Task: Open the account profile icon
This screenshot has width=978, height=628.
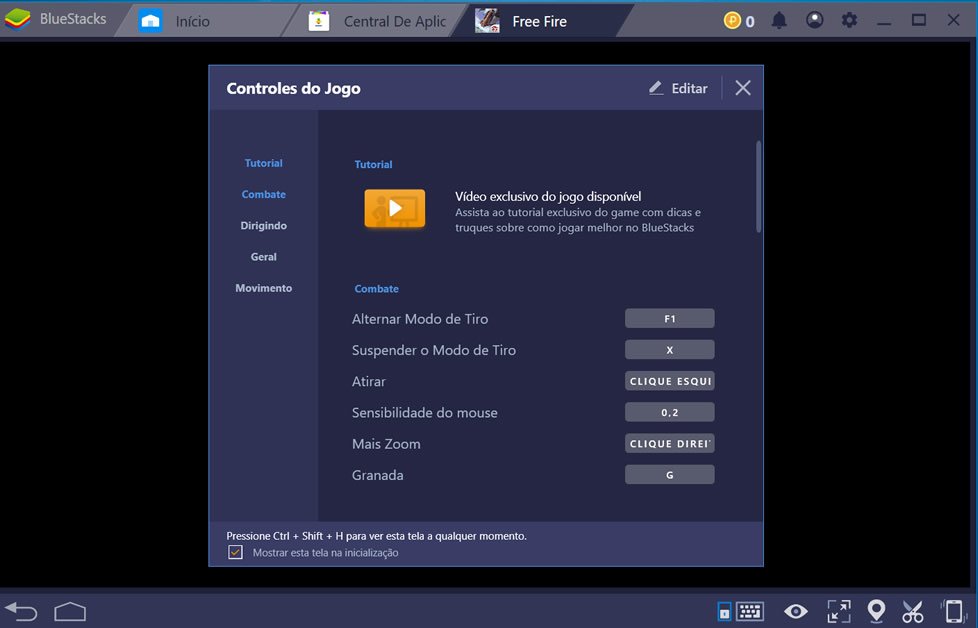Action: coord(814,20)
